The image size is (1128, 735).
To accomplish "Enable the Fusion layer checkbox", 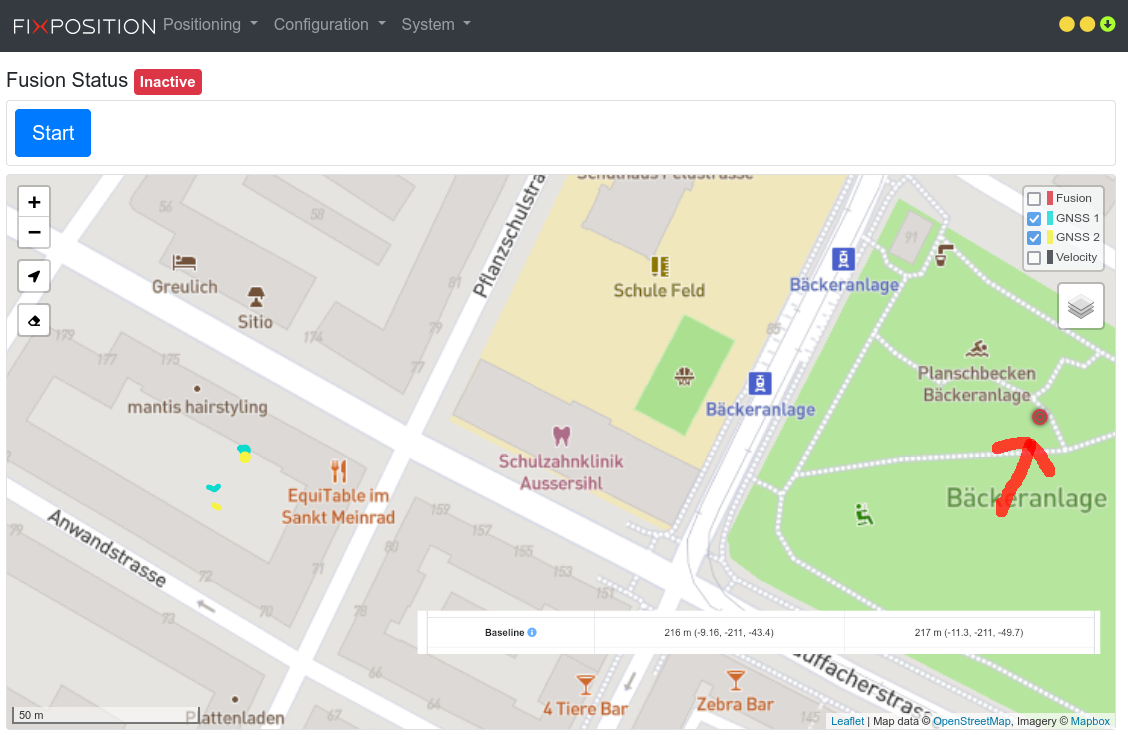I will click(1034, 199).
